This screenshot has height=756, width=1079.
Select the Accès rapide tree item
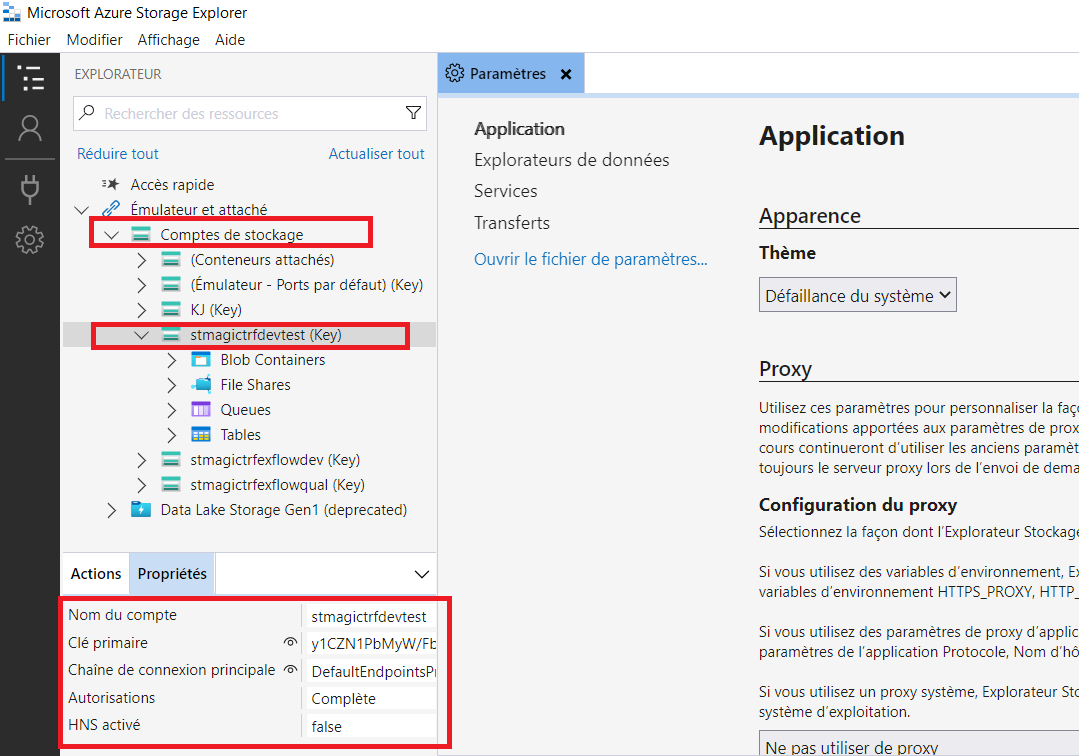tap(172, 184)
